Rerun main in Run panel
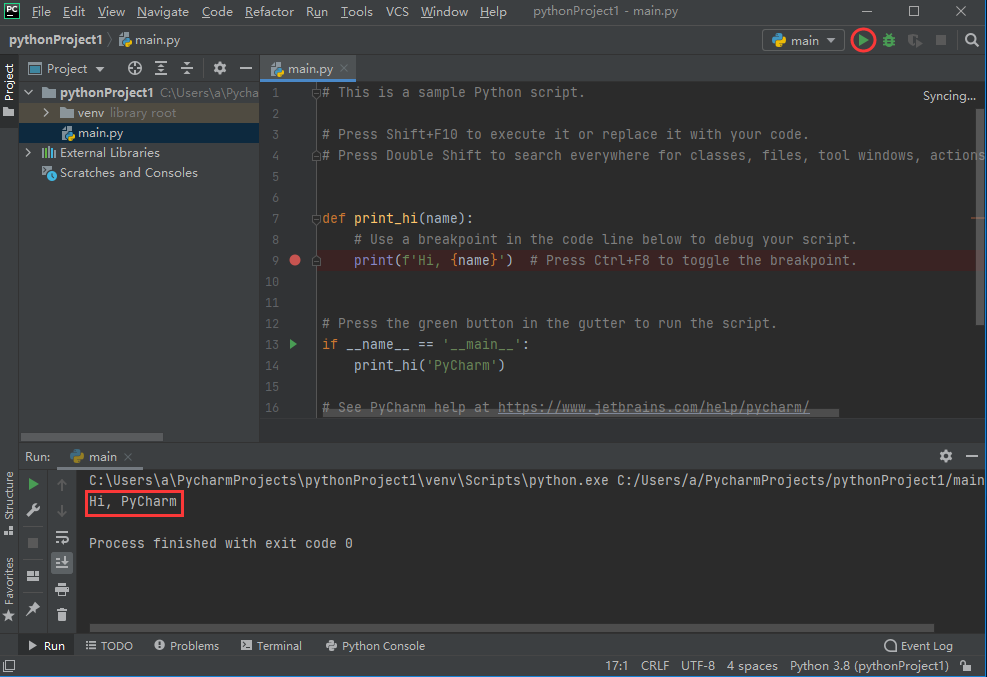Viewport: 987px width, 677px height. (33, 484)
